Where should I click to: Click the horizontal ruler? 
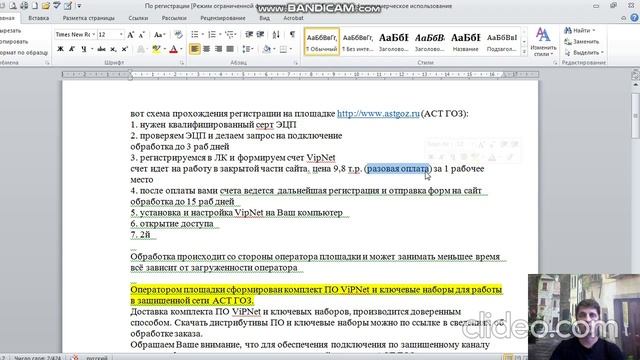pos(300,74)
